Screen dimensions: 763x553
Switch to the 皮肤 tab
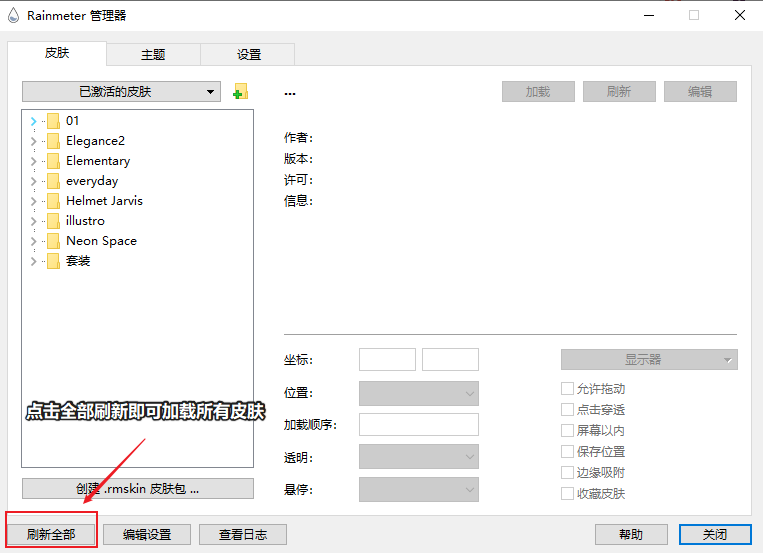click(57, 53)
